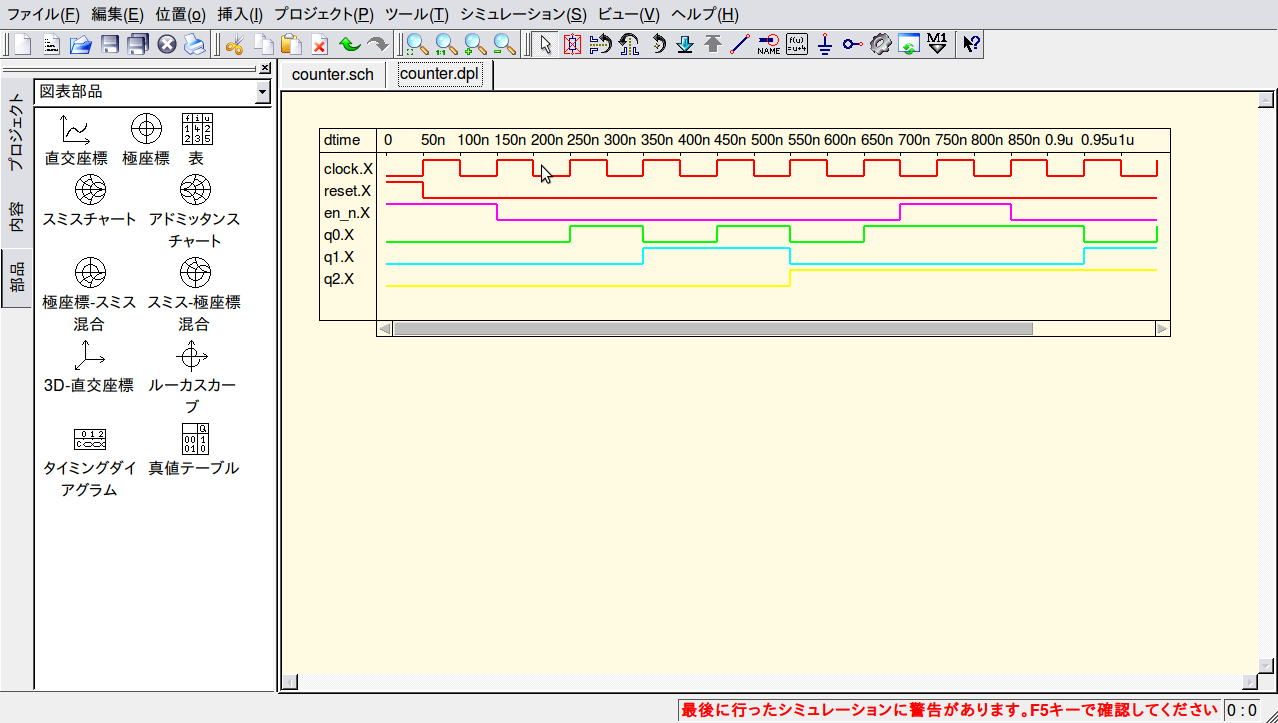
Task: Open the プロジェクト side tab
Action: (16, 132)
